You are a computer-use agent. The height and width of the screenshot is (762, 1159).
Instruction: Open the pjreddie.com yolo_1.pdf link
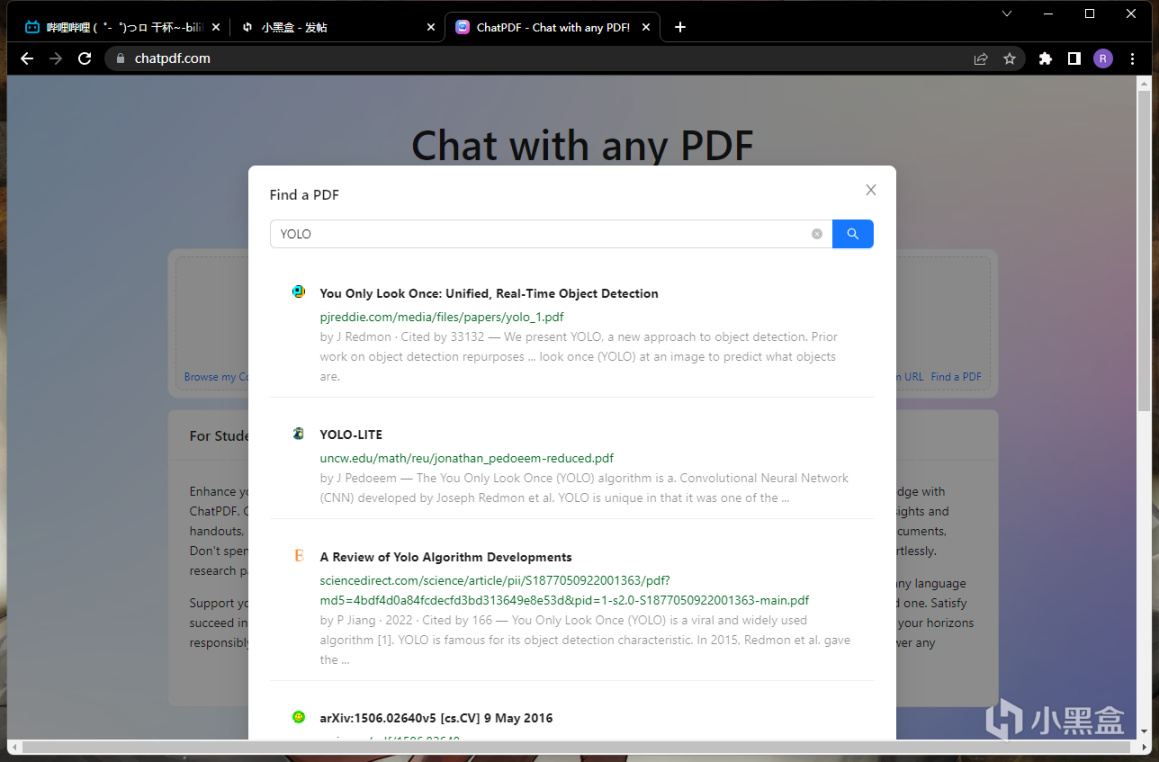(x=441, y=316)
